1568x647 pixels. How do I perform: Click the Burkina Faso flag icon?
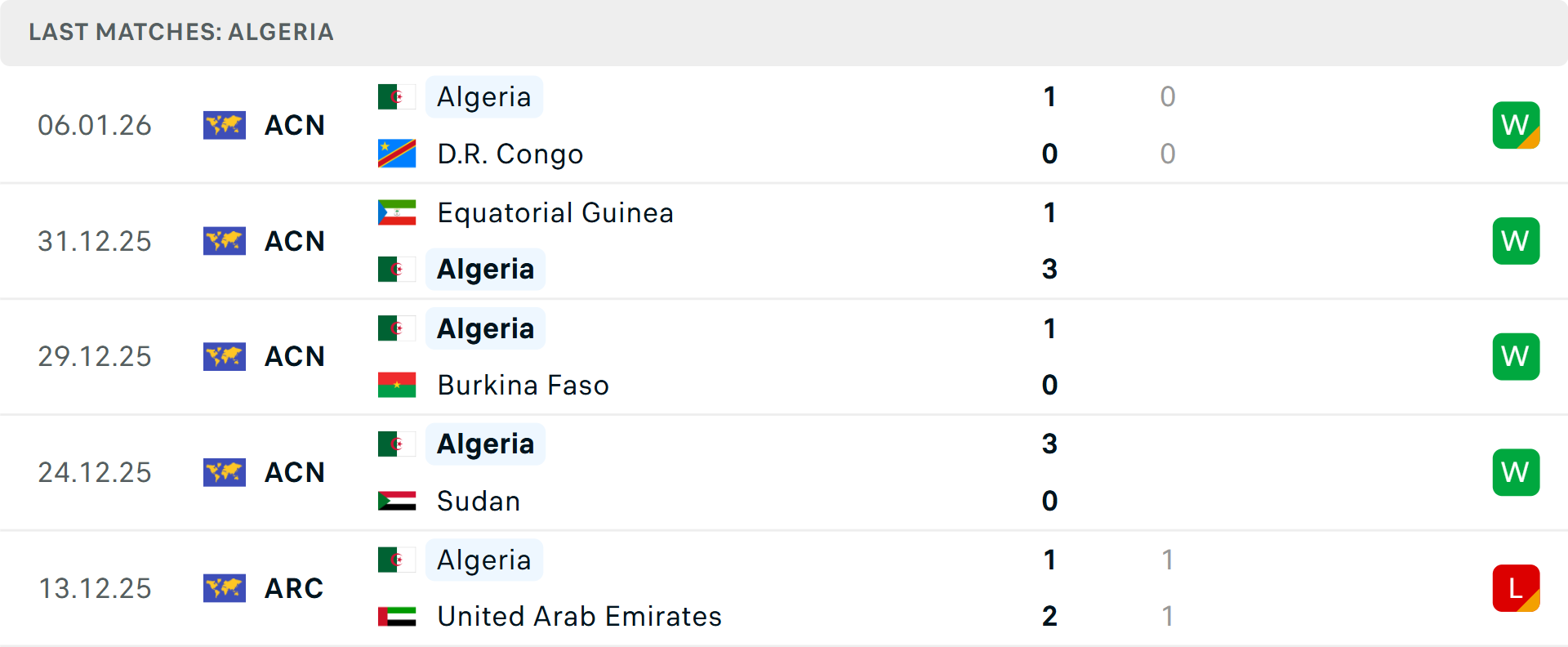tap(397, 385)
